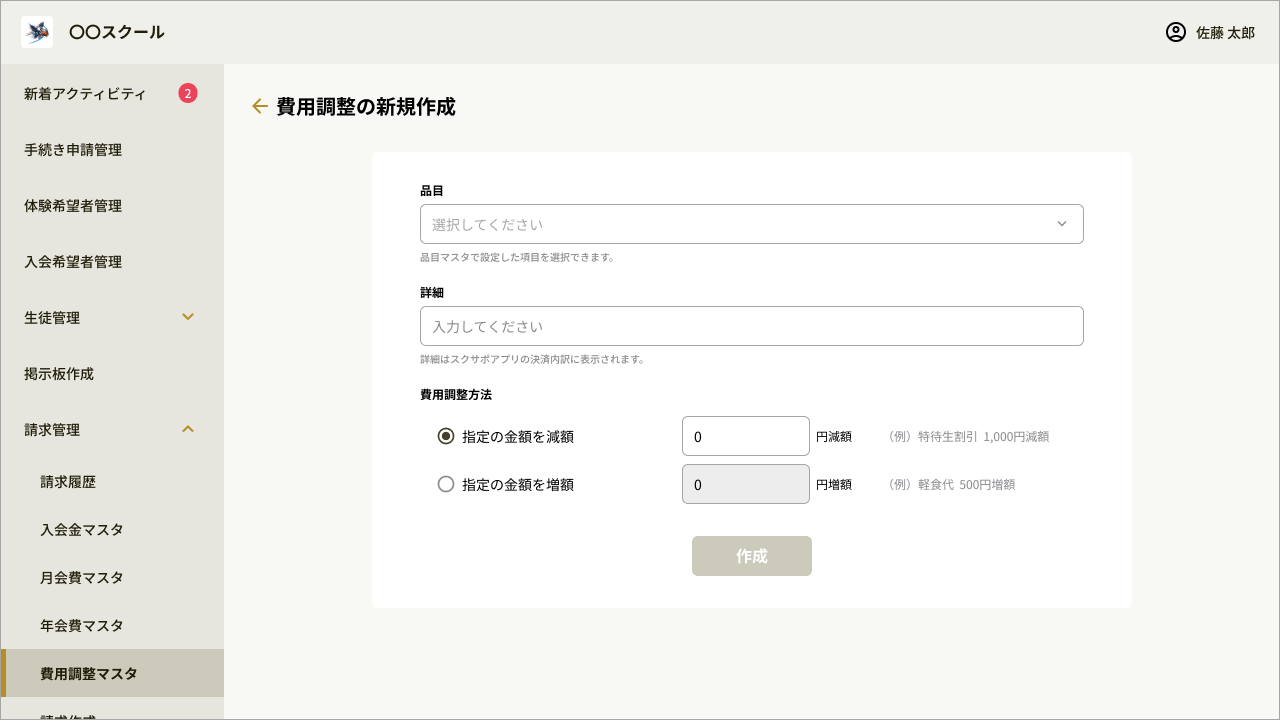Click the hint 品目マスタで設定した項目を選択できます。
This screenshot has width=1280, height=720.
518,257
